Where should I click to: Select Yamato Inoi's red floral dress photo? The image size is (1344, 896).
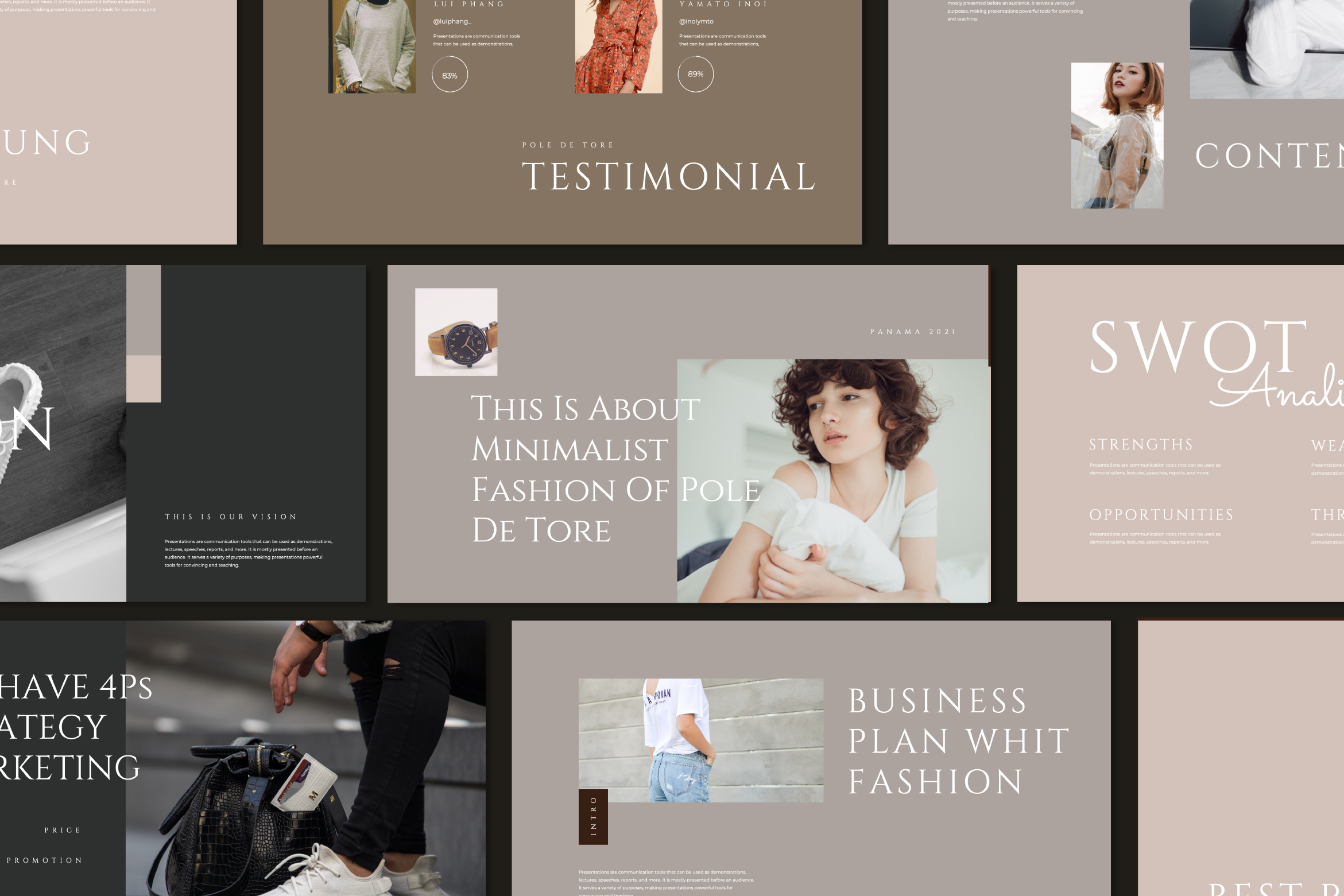tap(618, 46)
